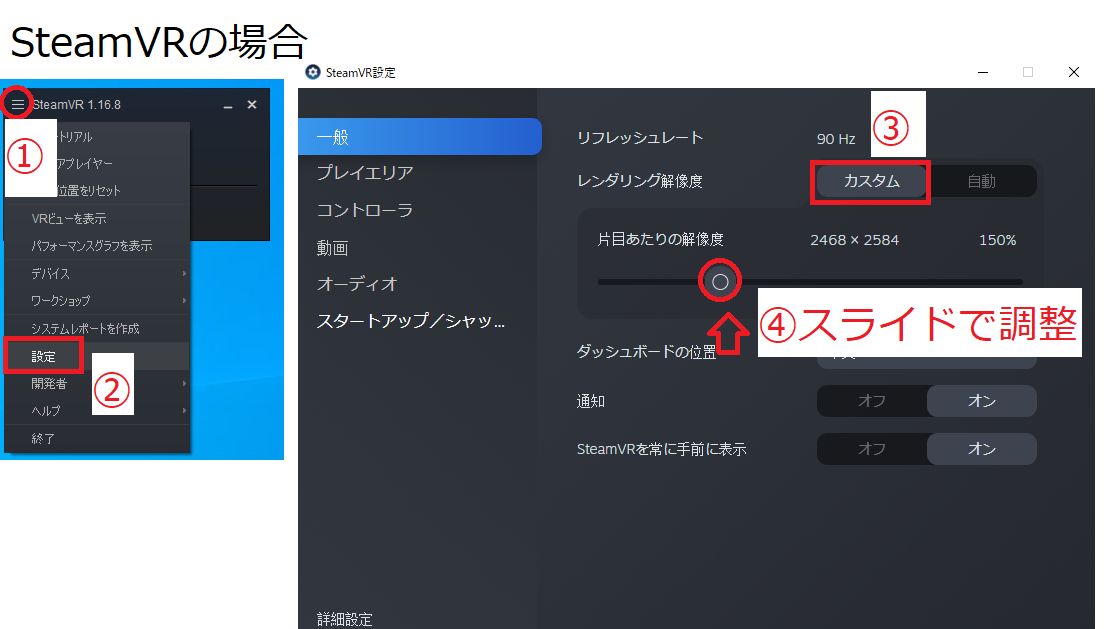Open the SteamVR hamburger menu

18,103
